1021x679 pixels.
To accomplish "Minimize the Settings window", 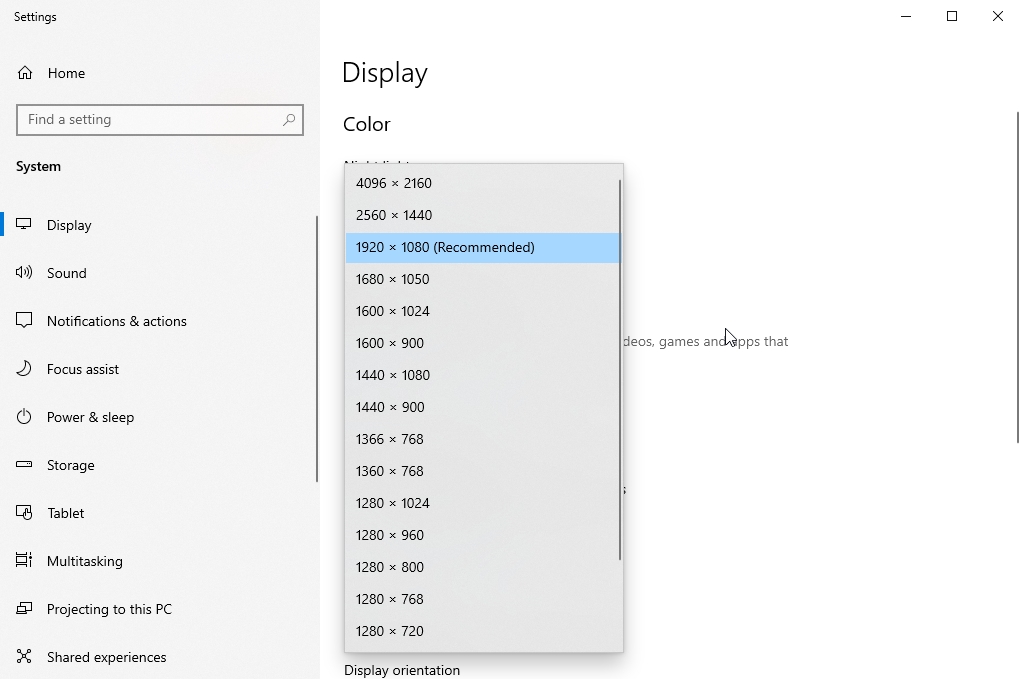I will [x=906, y=16].
